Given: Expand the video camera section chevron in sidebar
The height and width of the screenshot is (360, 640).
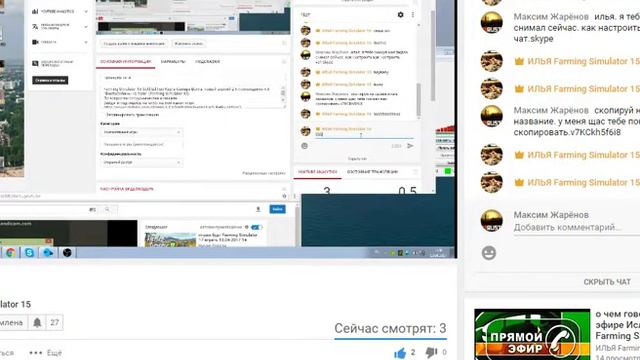Looking at the screenshot, I should click(x=86, y=42).
